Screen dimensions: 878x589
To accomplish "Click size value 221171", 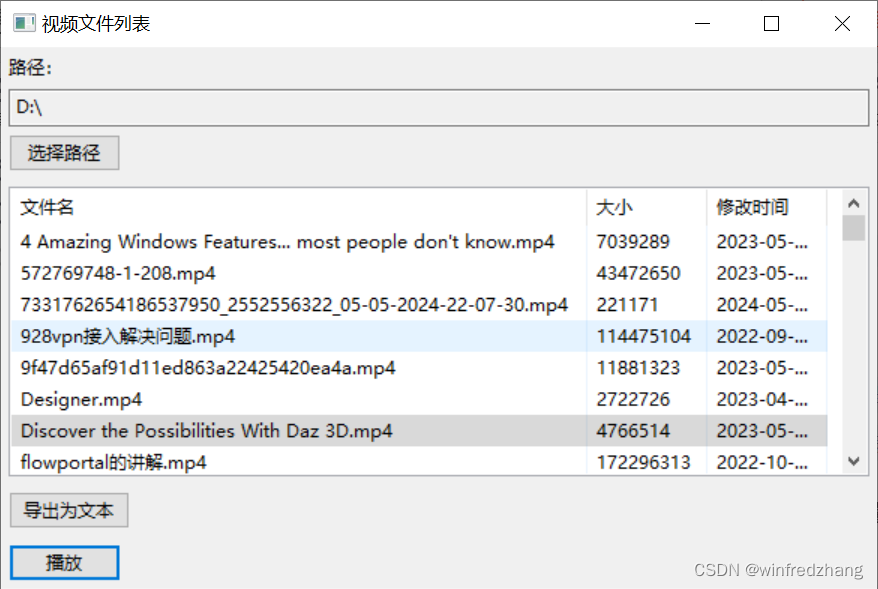I will pyautogui.click(x=627, y=305).
